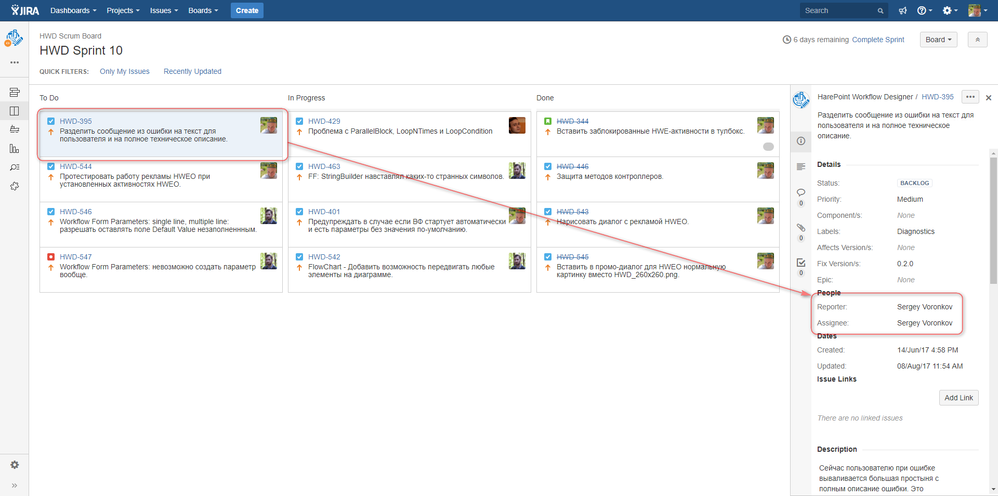Toggle the Recently Updated quick filter
This screenshot has height=496, width=998.
[192, 71]
